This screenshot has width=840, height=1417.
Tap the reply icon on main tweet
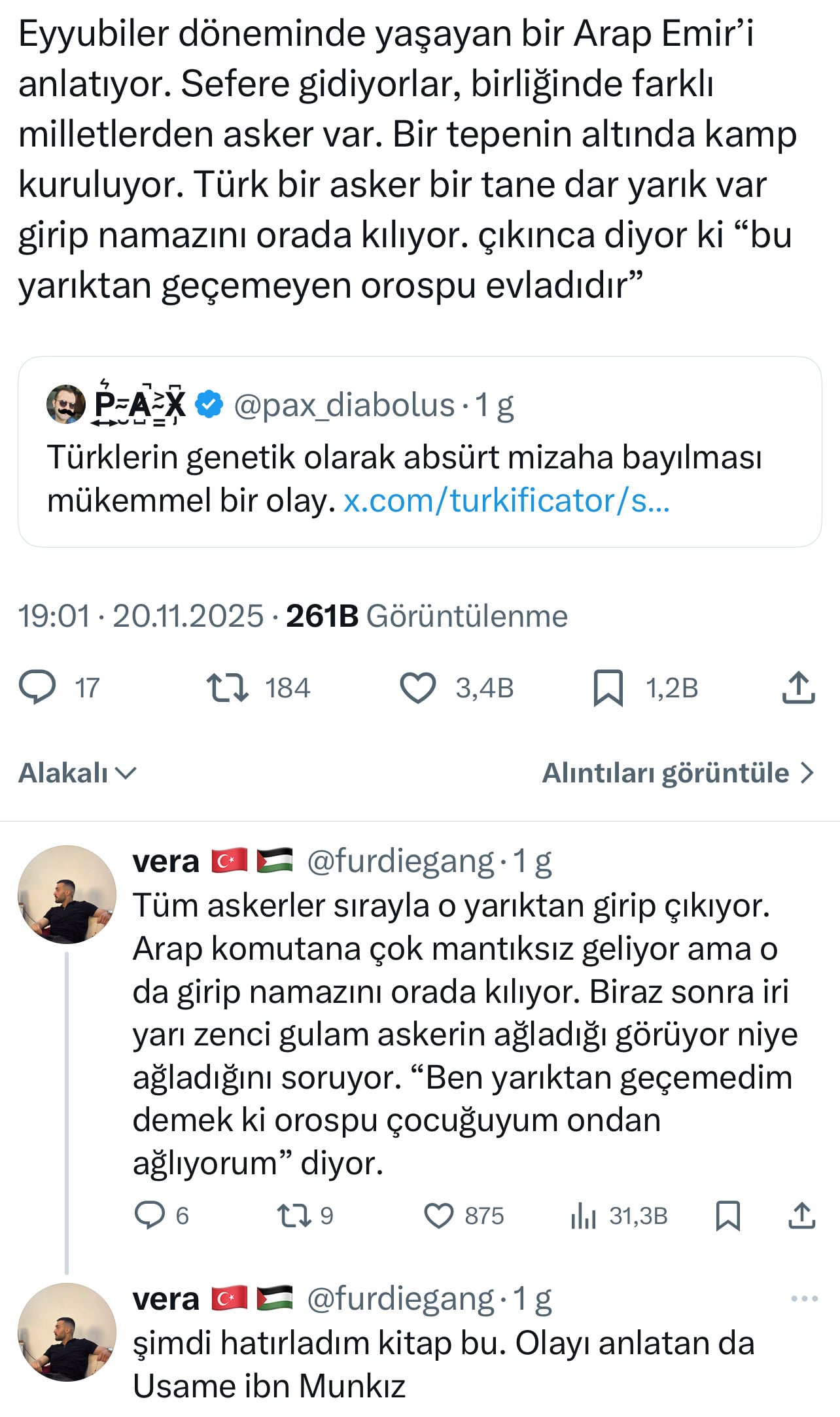tap(38, 688)
